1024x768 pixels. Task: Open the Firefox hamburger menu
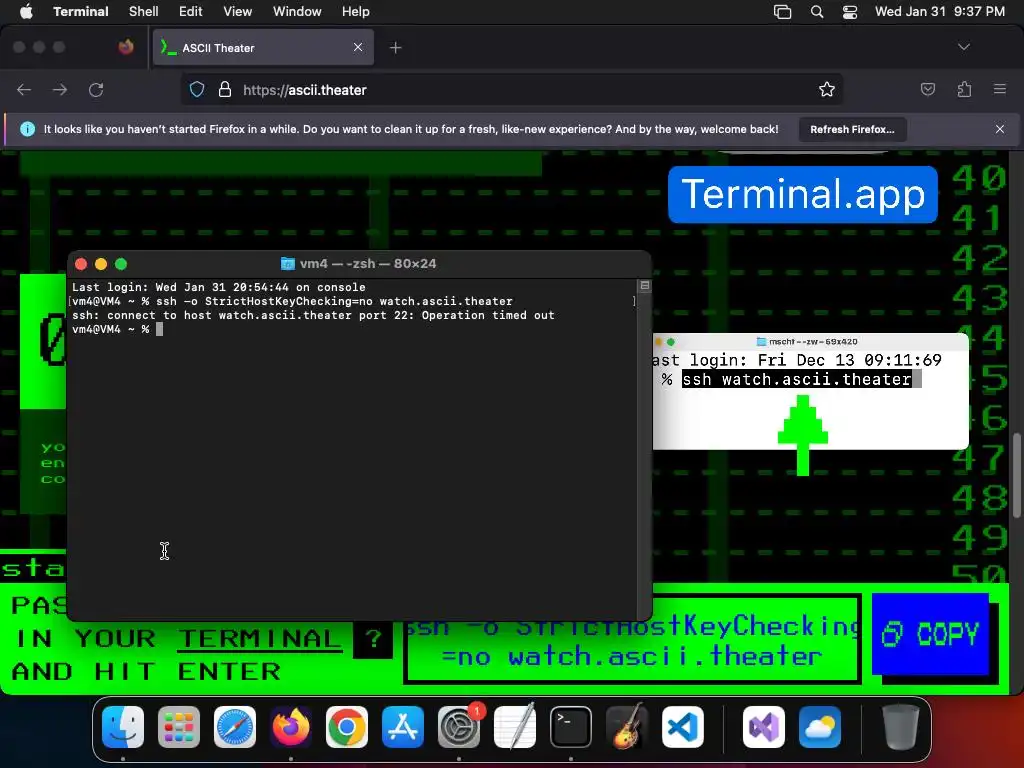1000,89
